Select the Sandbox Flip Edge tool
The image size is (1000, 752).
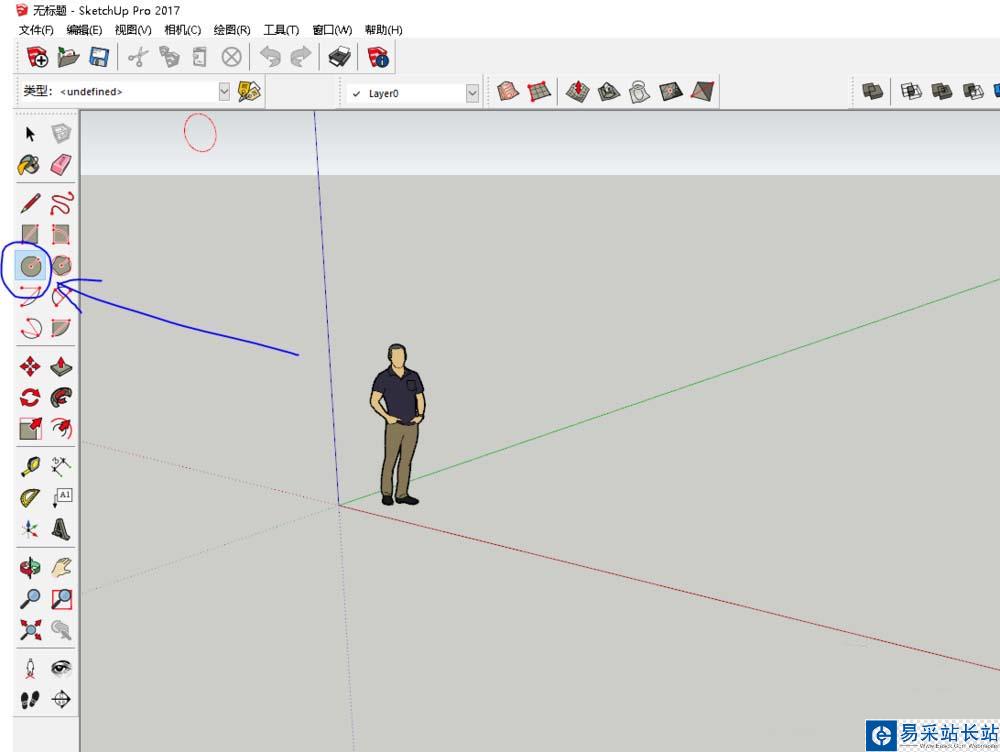702,91
